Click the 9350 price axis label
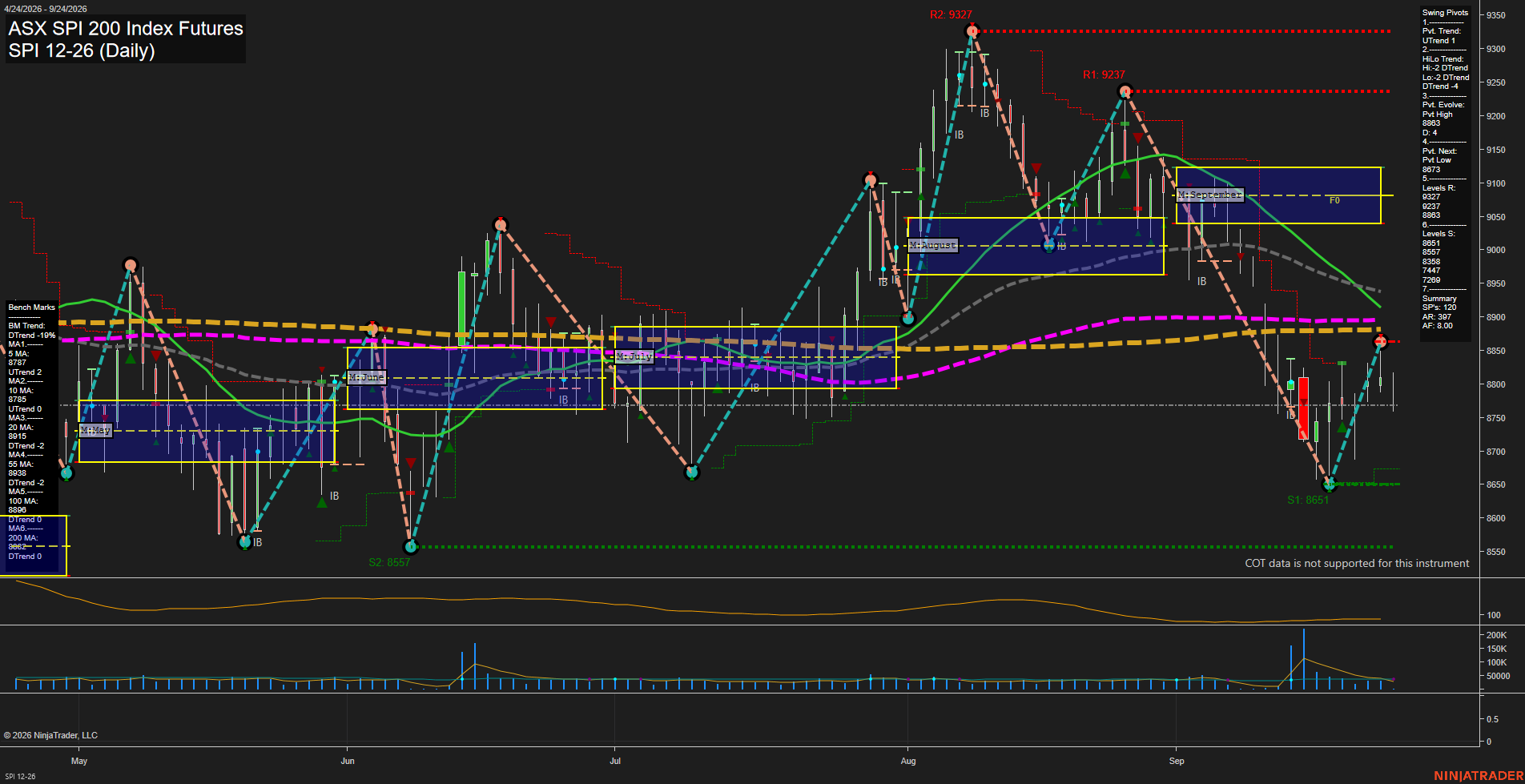Screen dimensions: 1525x784 1495,15
